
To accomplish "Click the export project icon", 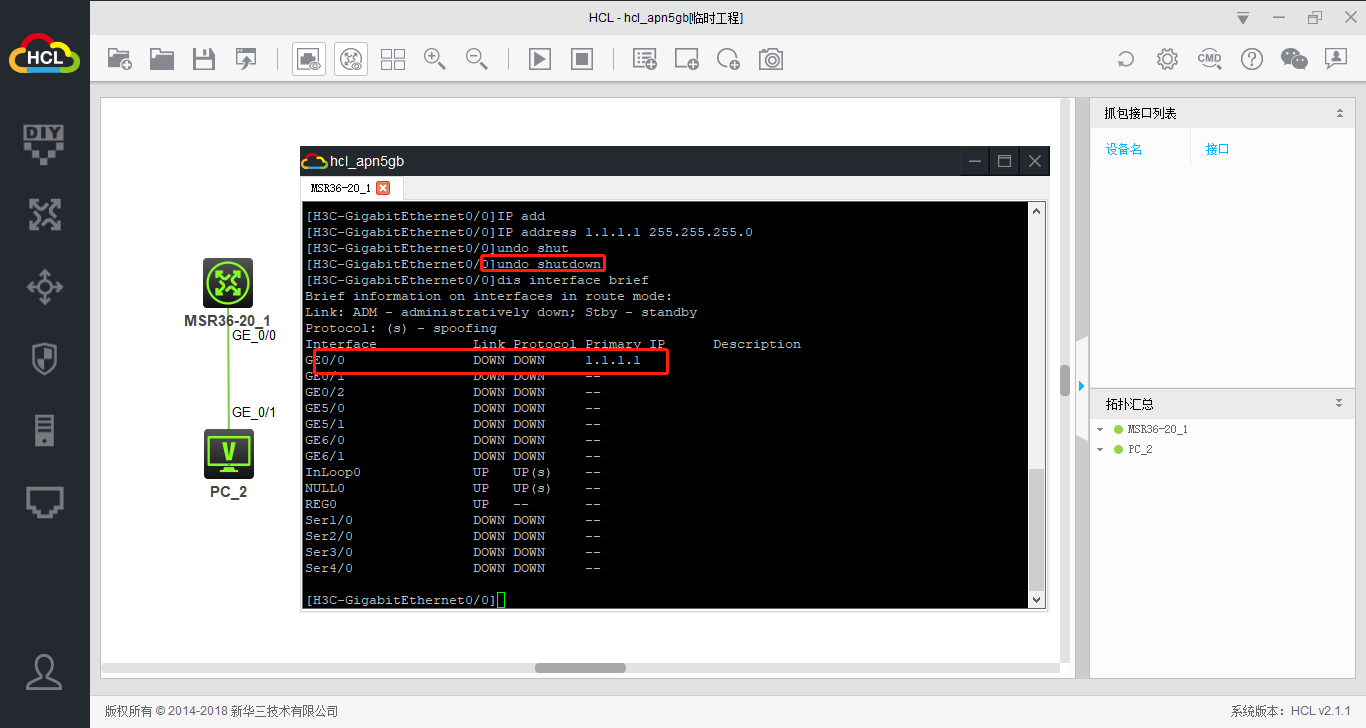I will (246, 59).
